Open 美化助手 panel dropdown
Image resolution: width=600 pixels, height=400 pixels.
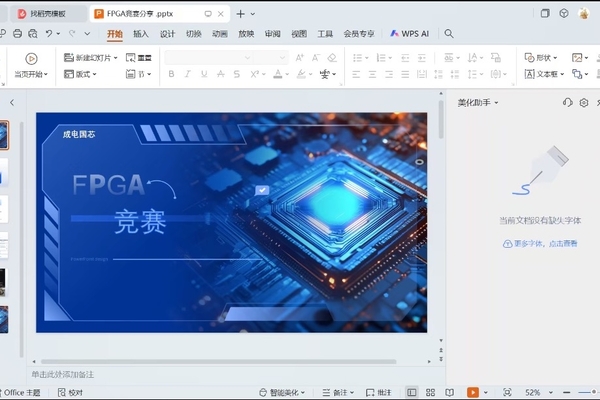[497, 102]
